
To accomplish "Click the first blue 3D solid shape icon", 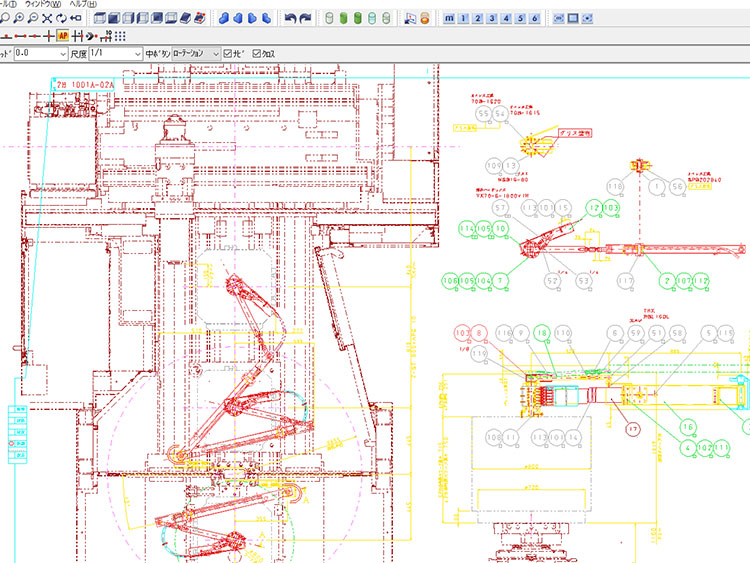I will (x=224, y=18).
